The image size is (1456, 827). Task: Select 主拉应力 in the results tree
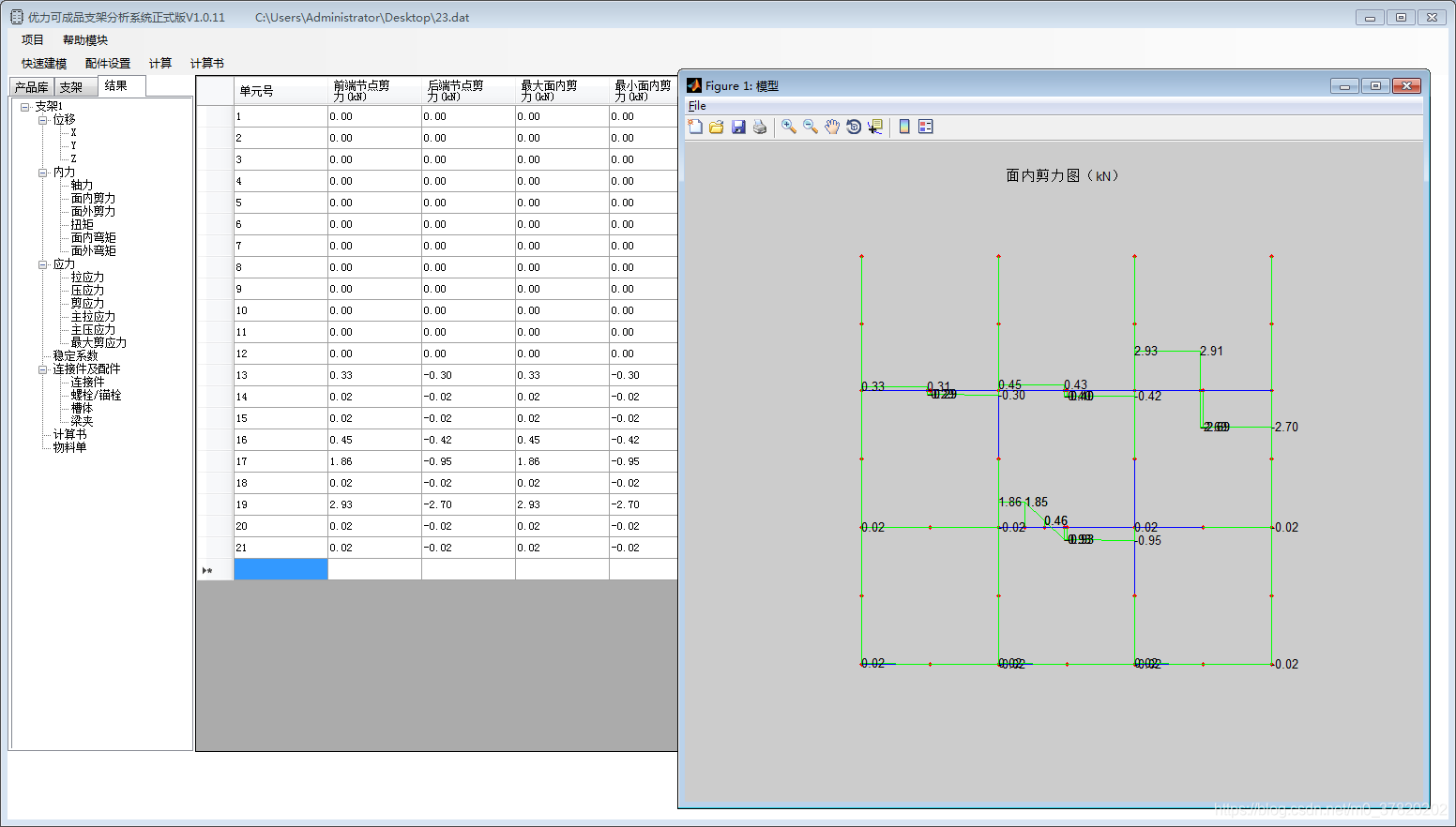click(x=93, y=317)
